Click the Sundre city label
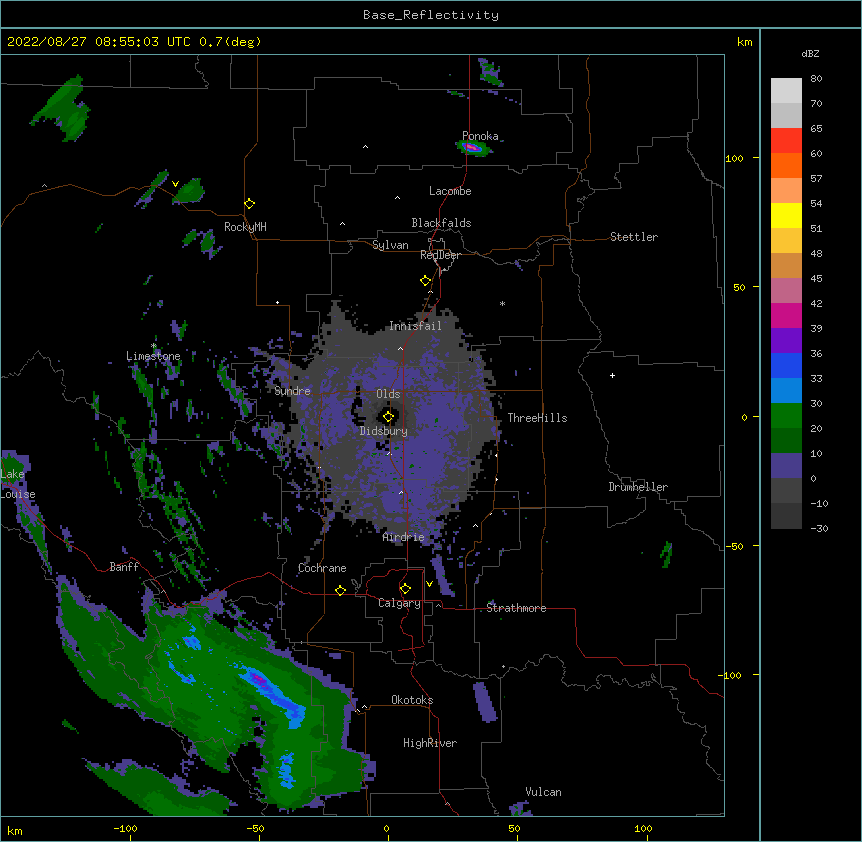The image size is (862, 842). (292, 391)
